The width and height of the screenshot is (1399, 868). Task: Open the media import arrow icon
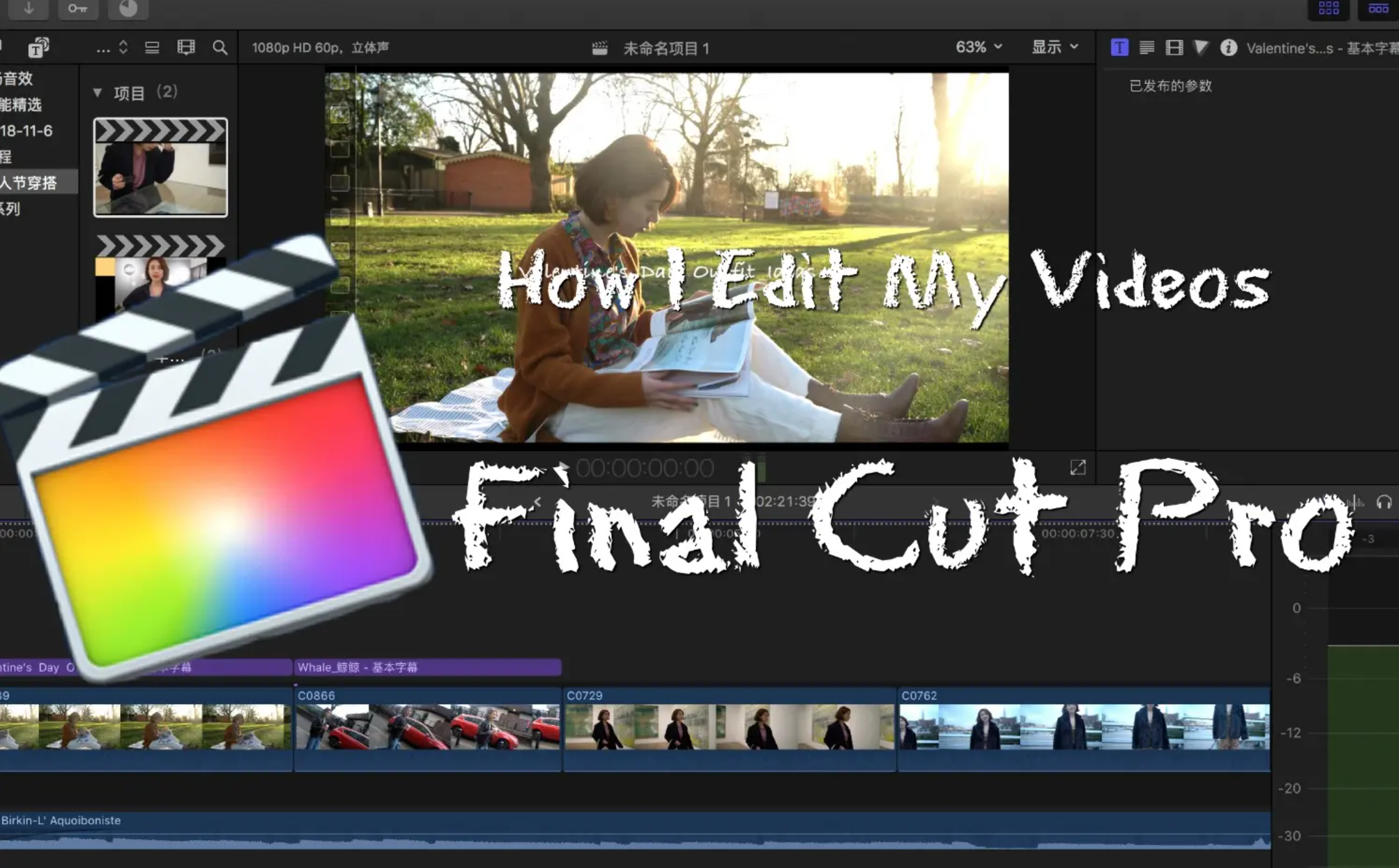coord(29,9)
